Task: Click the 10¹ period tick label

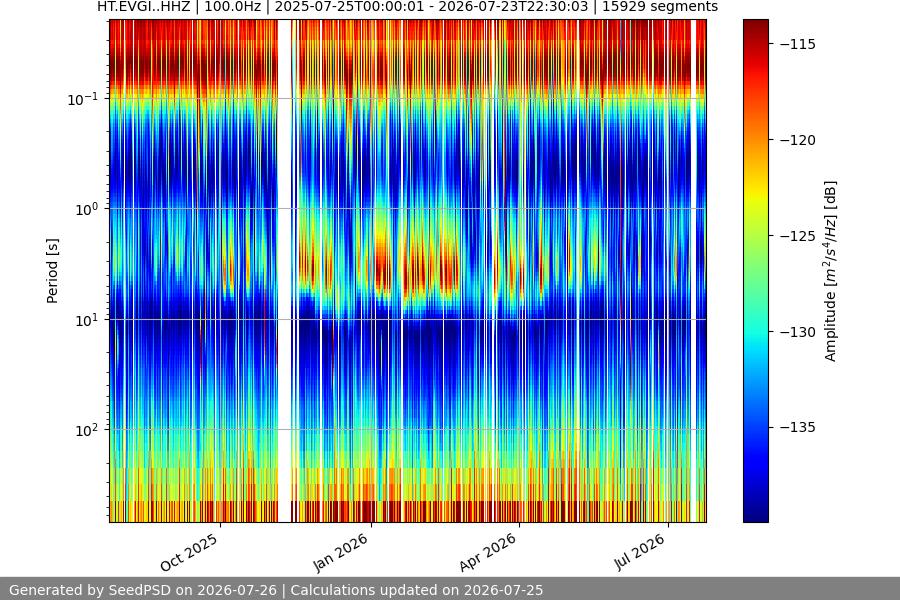Action: coord(87,320)
